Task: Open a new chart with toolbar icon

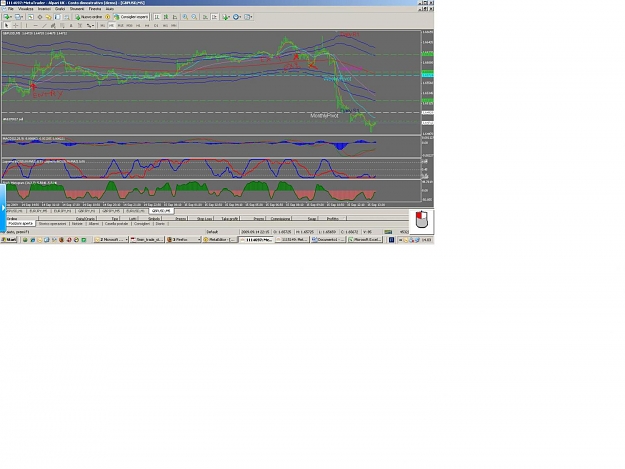Action: [x=7, y=17]
